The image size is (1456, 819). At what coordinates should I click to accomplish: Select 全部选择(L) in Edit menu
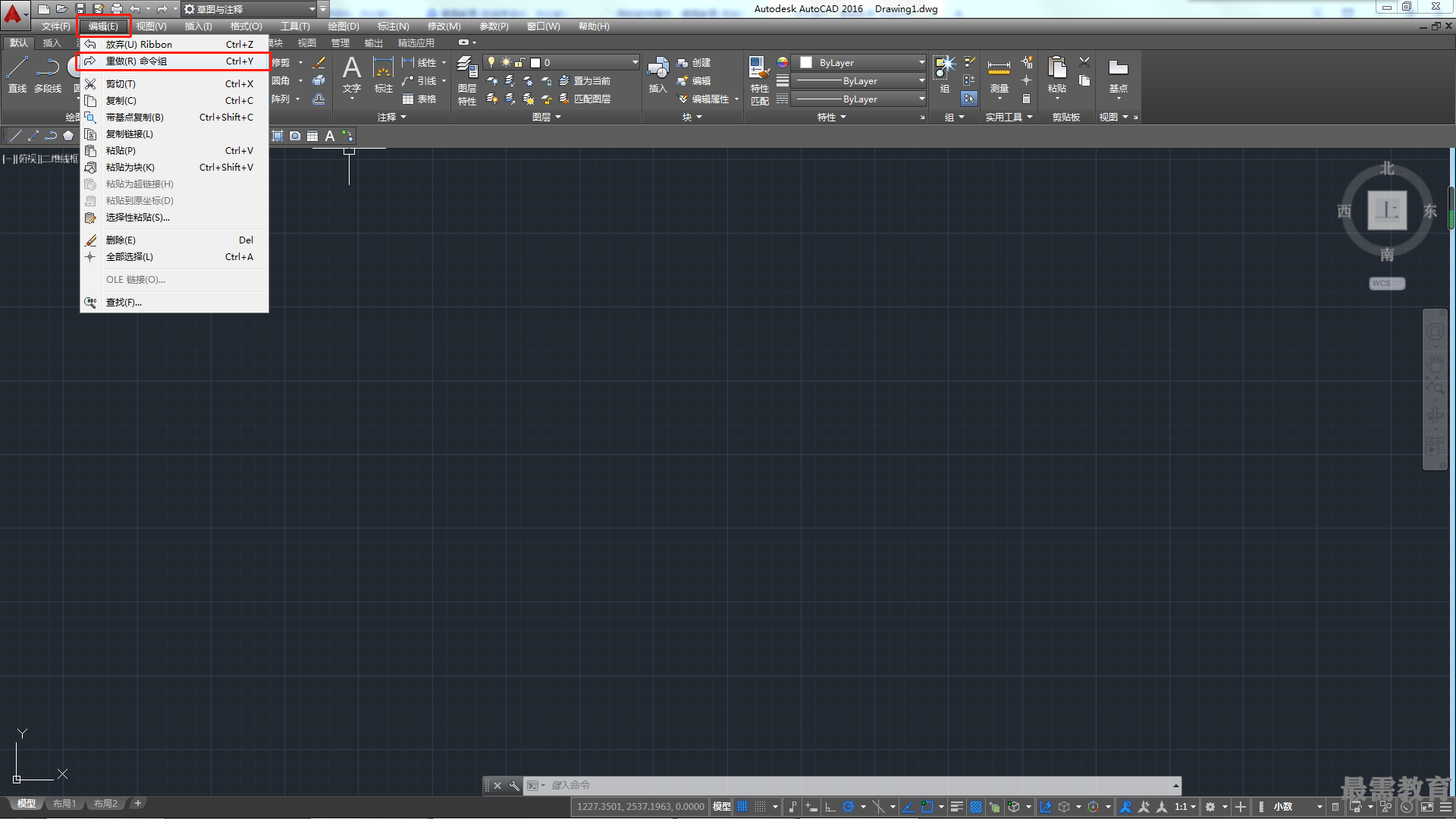click(x=174, y=257)
